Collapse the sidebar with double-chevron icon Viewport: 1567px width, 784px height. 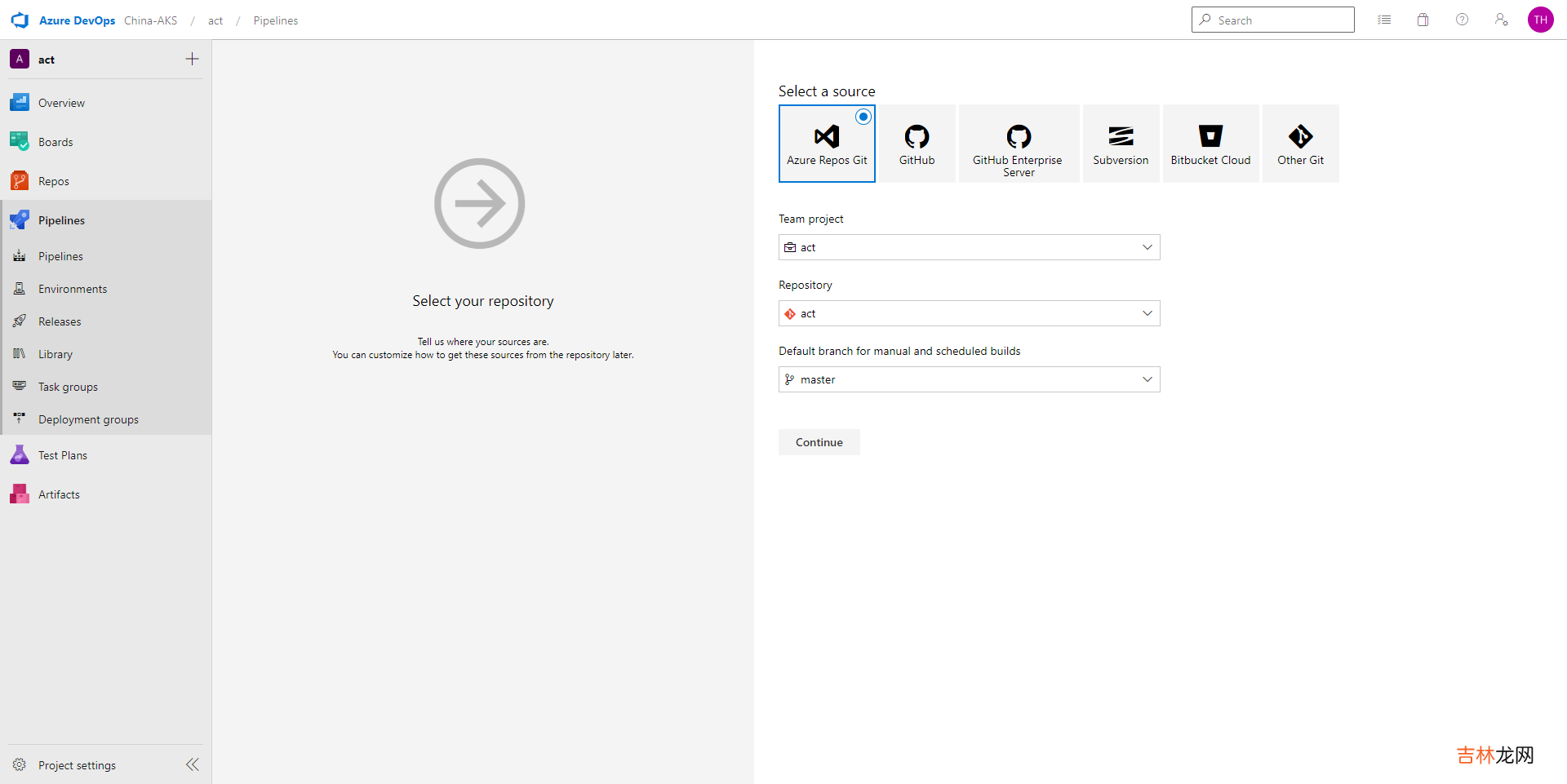pyautogui.click(x=193, y=764)
